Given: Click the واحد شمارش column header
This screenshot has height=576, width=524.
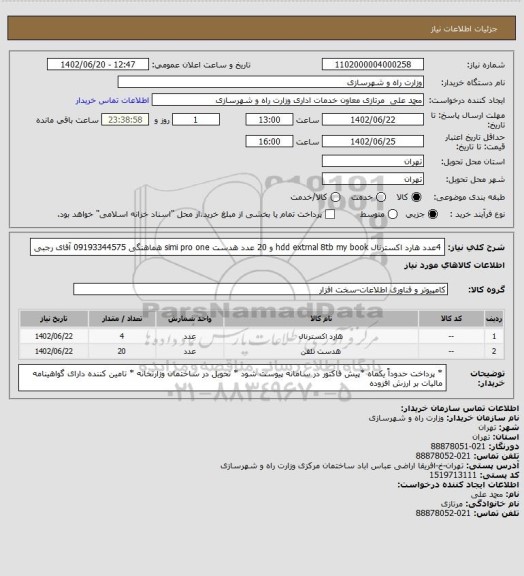Looking at the screenshot, I should click(x=190, y=319).
